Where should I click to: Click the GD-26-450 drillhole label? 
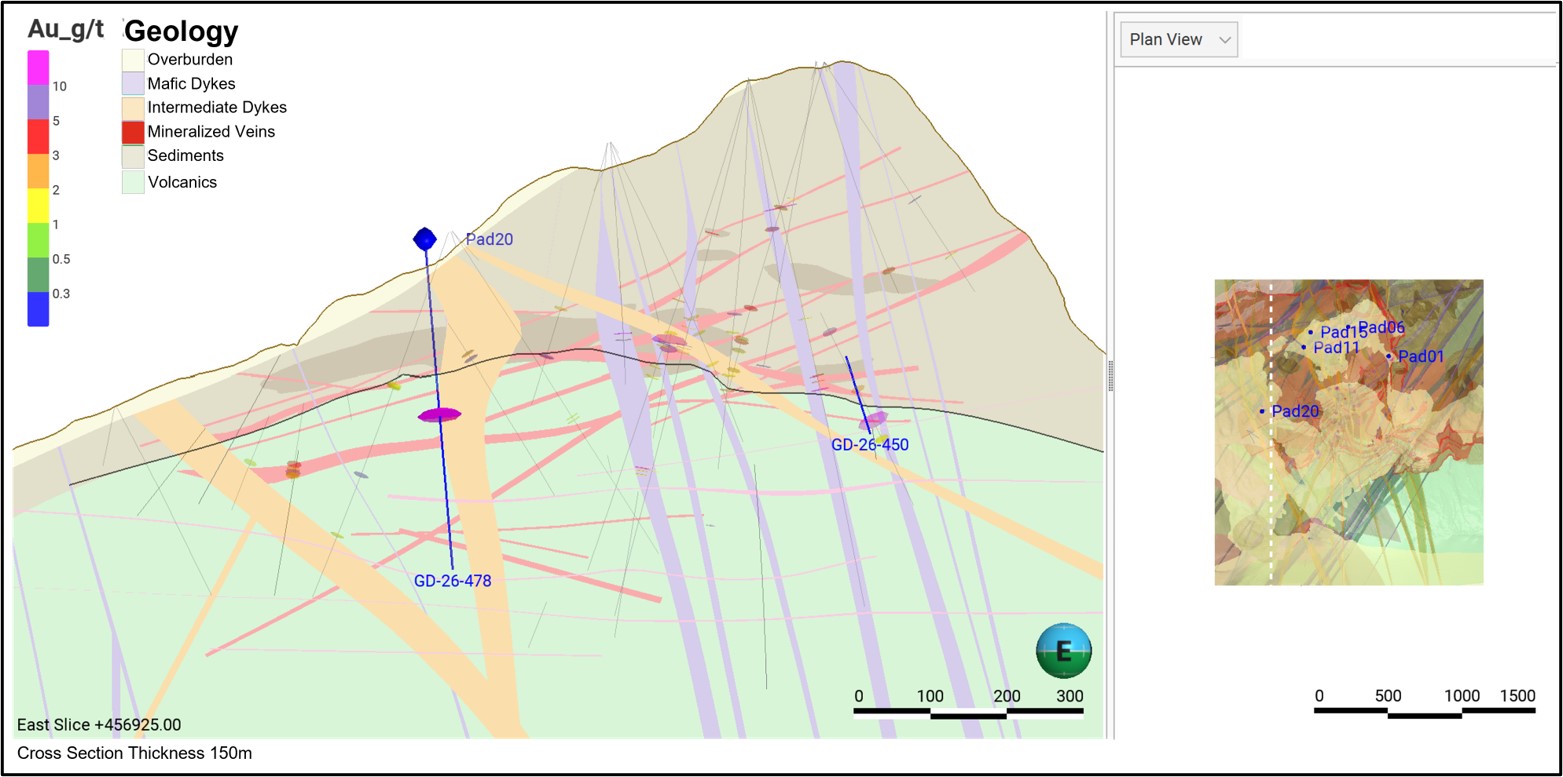[870, 445]
